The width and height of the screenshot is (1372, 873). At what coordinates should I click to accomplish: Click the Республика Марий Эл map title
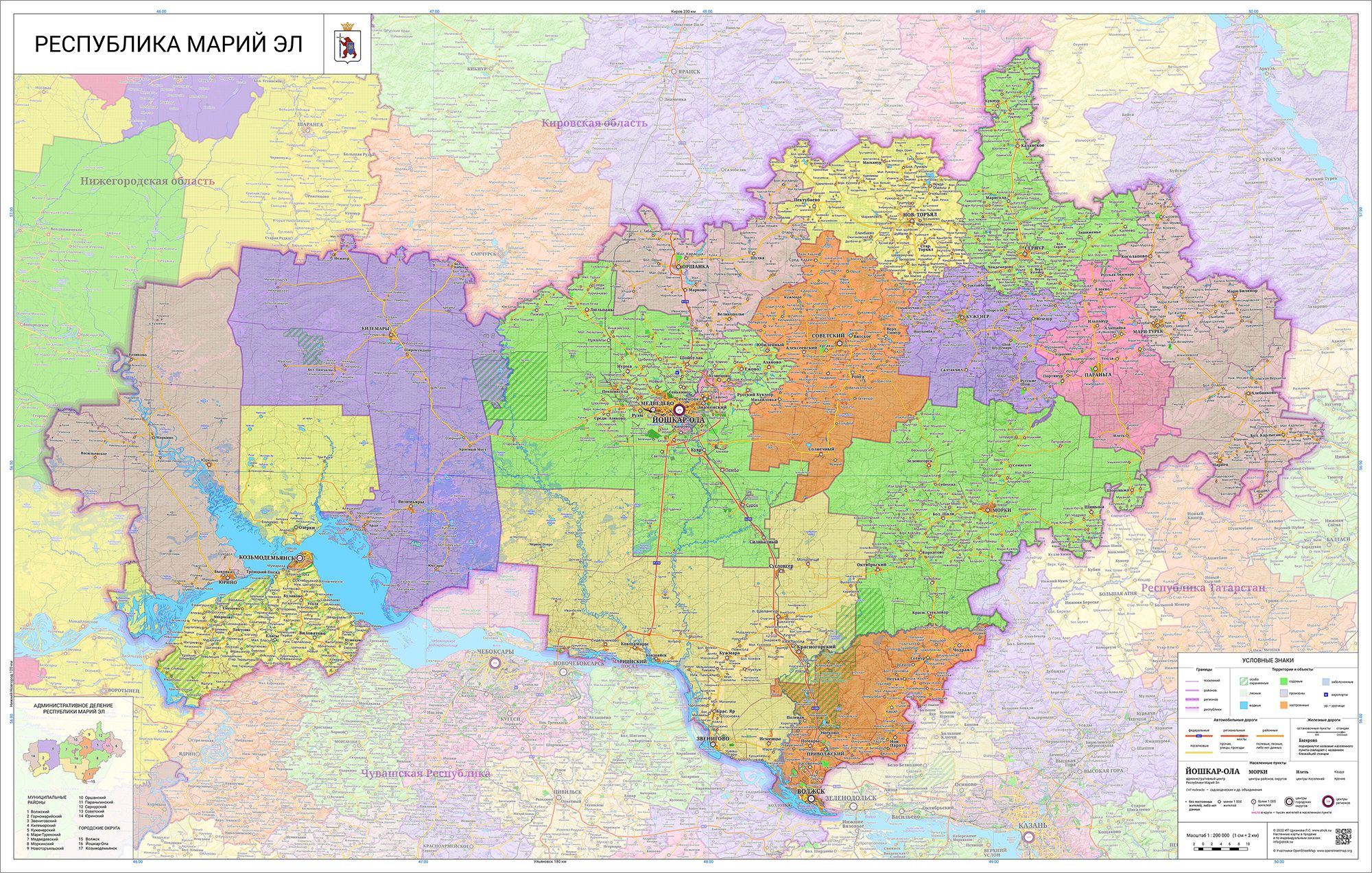point(168,44)
